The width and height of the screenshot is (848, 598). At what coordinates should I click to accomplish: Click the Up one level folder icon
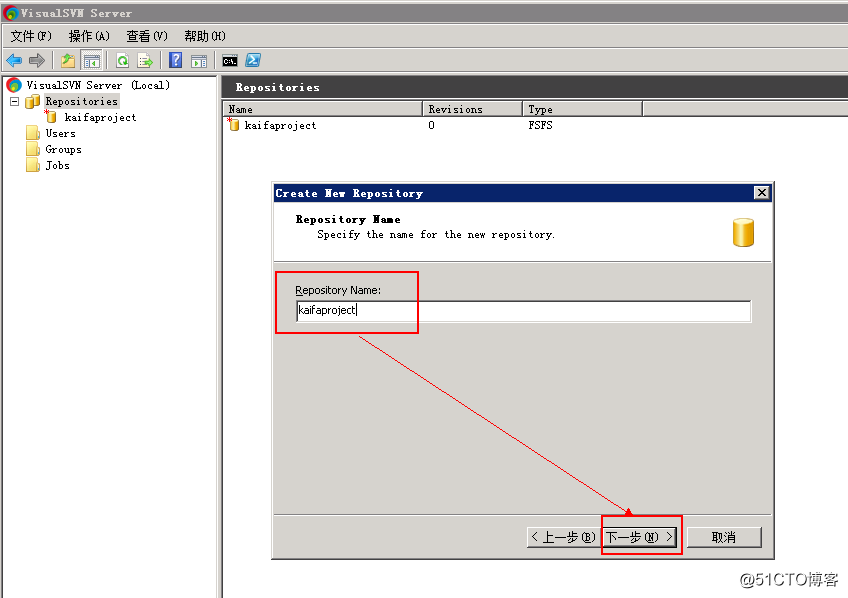[68, 61]
